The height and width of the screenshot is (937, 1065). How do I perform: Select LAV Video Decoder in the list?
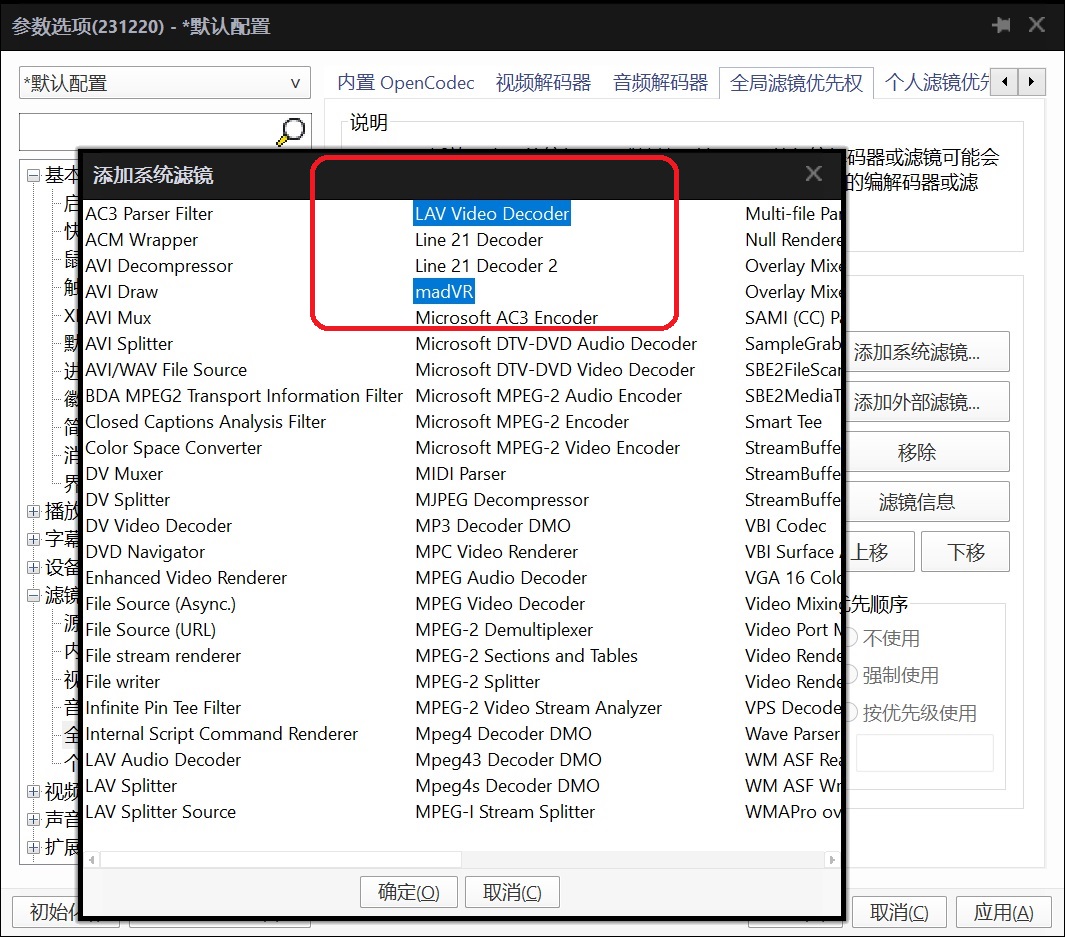[492, 214]
